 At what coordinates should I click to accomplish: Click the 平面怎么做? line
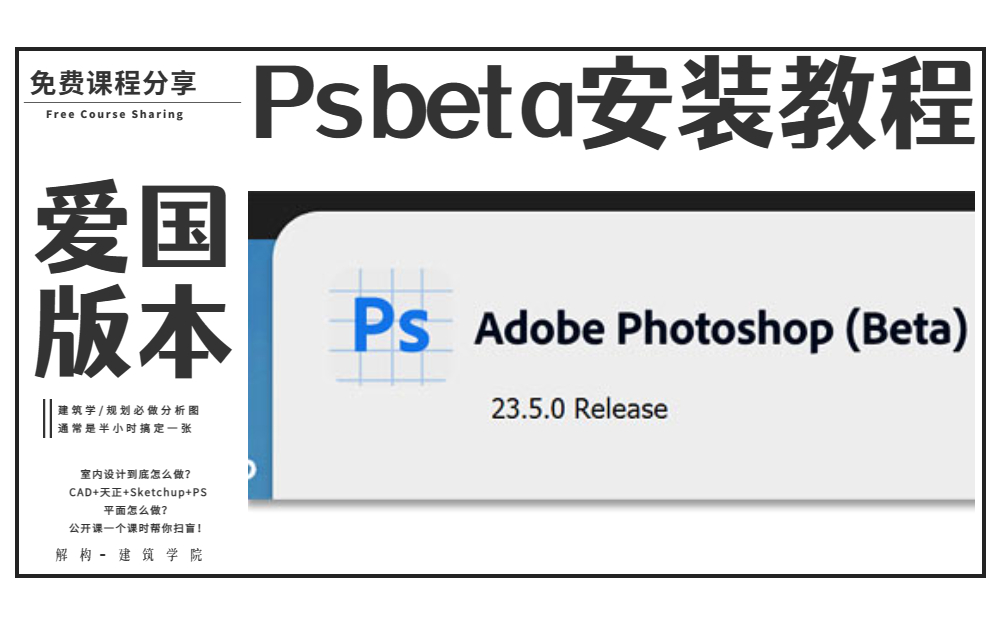[x=136, y=510]
